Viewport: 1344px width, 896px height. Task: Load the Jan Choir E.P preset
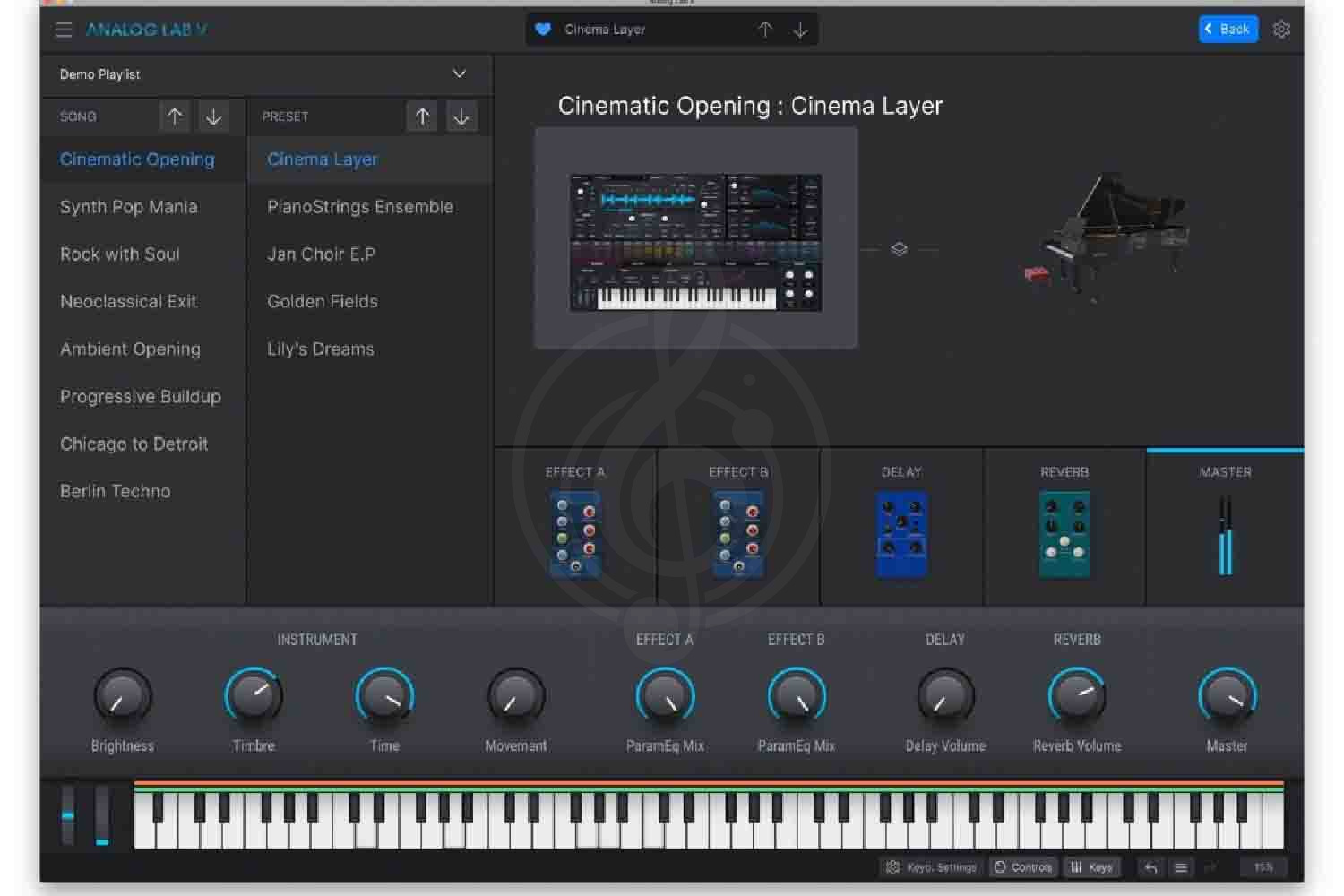click(370, 254)
